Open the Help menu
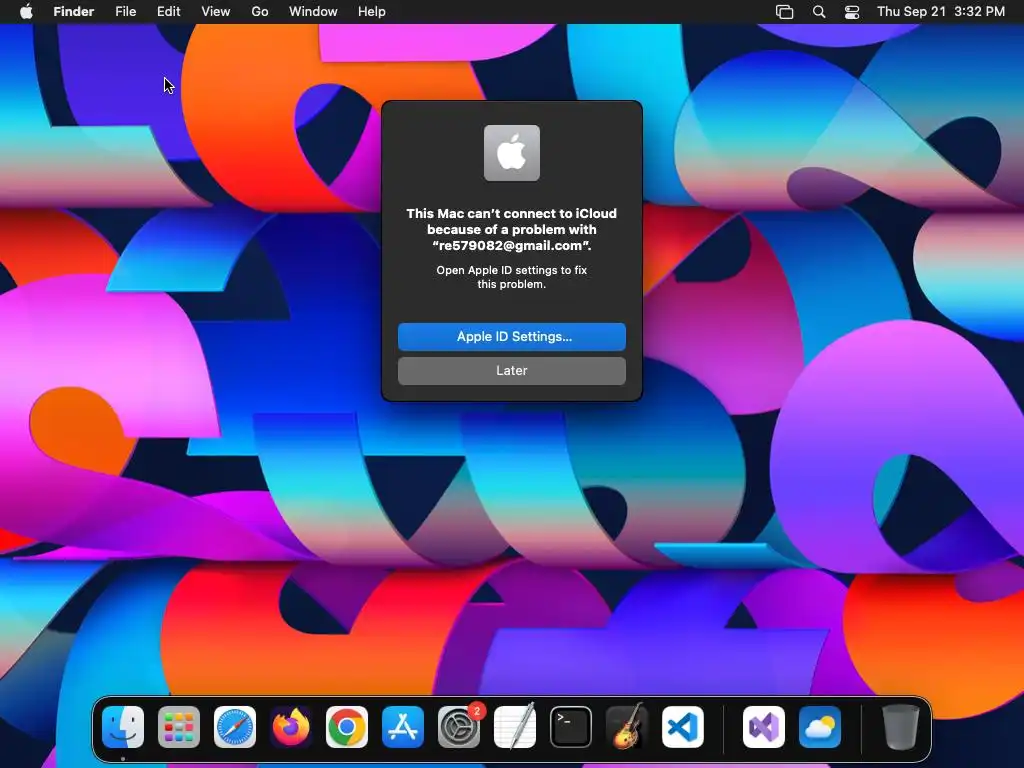The image size is (1024, 768). (372, 12)
